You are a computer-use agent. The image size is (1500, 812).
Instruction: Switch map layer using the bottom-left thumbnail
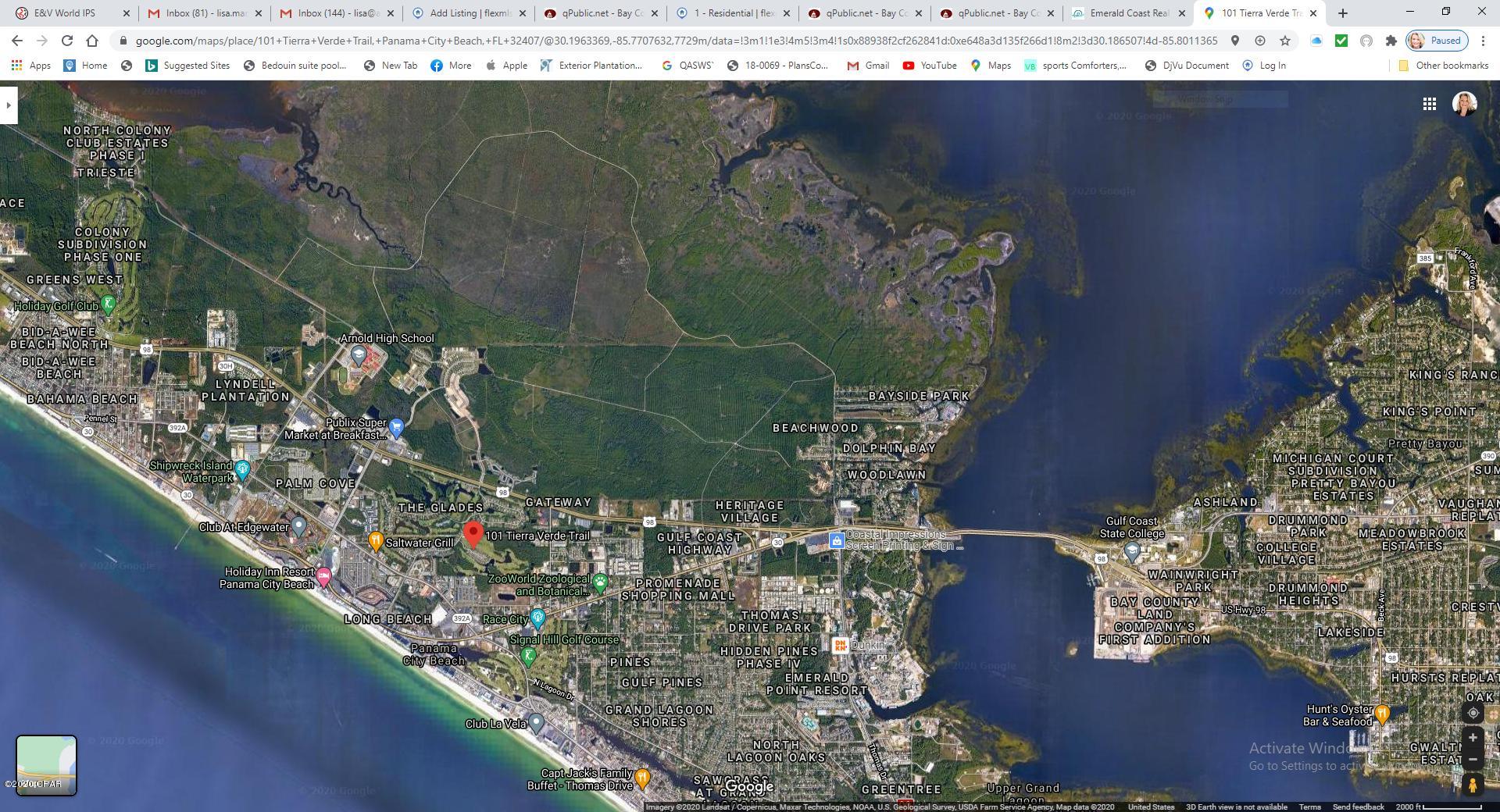tap(46, 764)
